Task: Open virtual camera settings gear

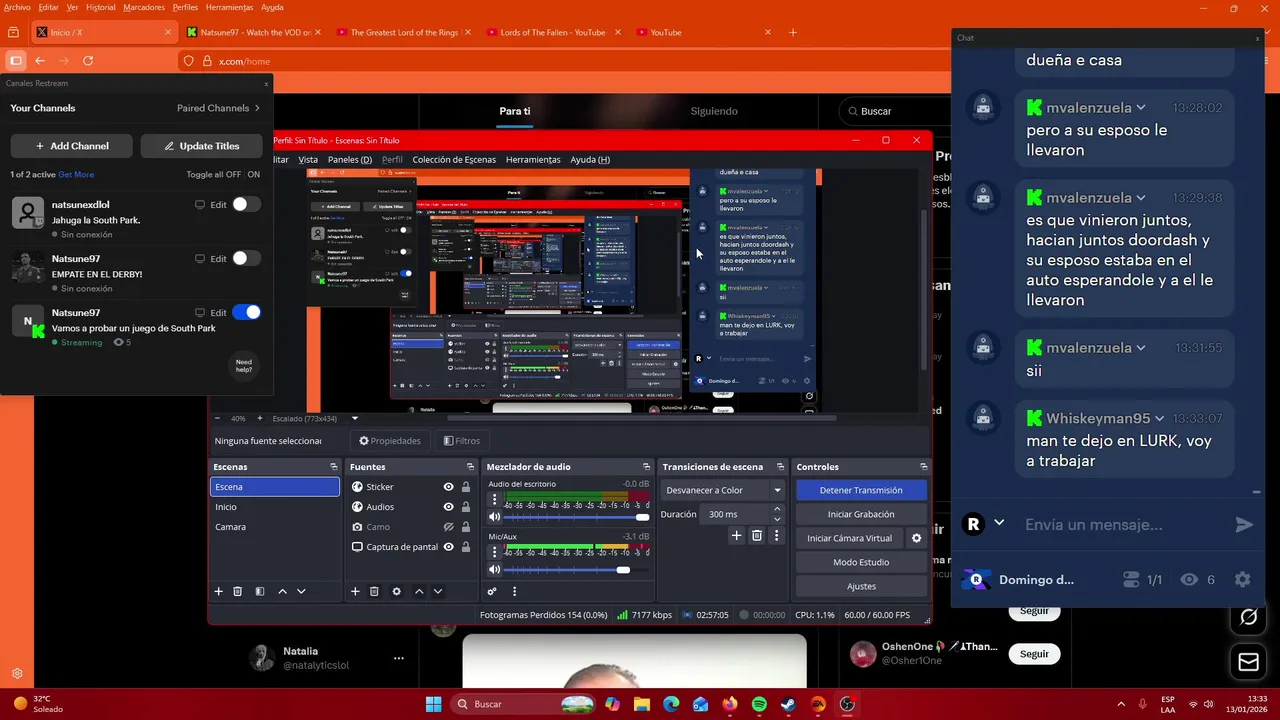Action: pyautogui.click(x=916, y=538)
